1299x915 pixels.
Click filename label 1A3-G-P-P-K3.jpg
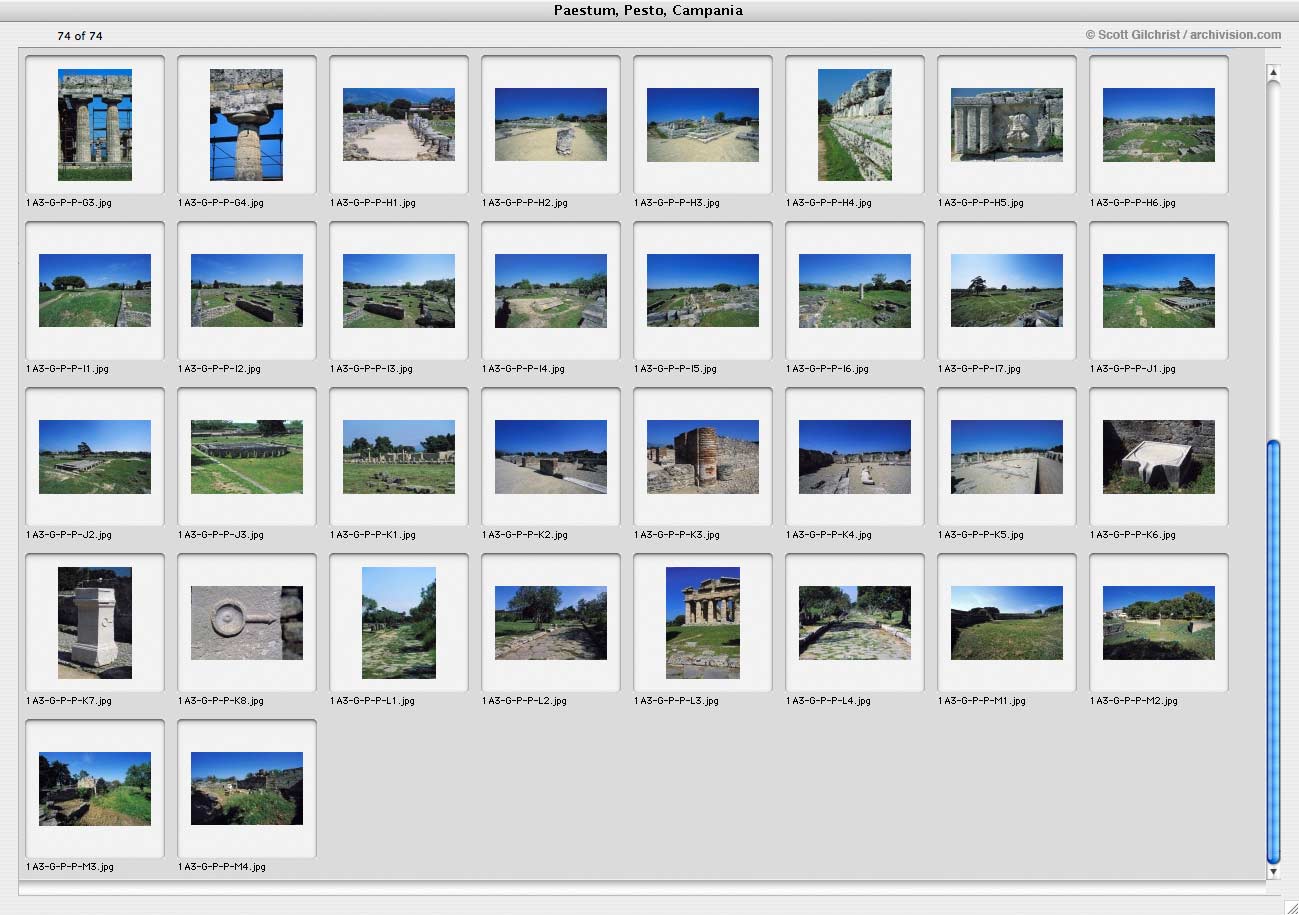(677, 535)
